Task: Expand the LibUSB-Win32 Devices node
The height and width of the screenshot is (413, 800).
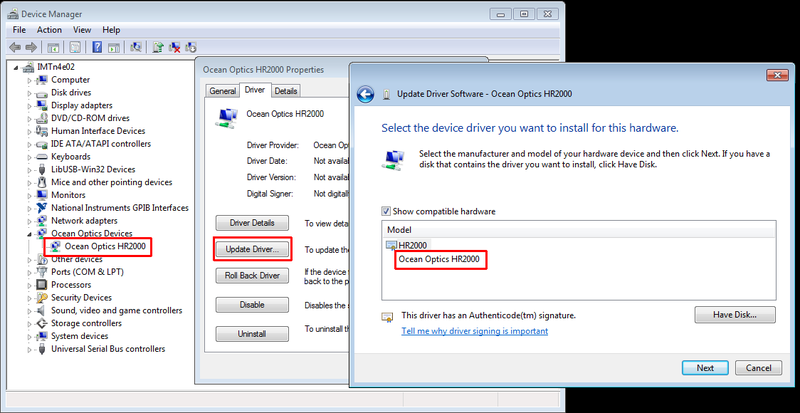Action: [x=30, y=169]
